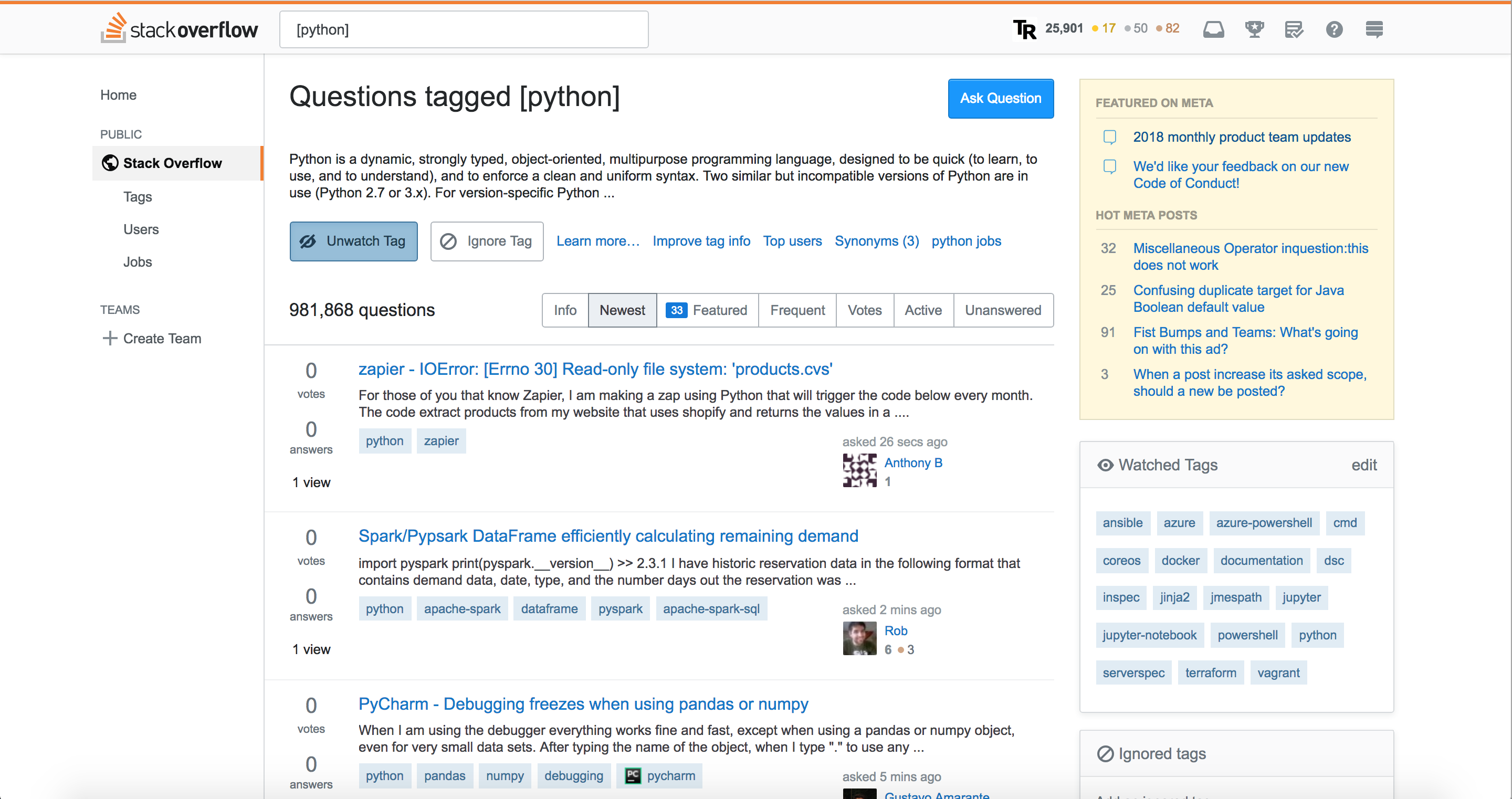Click Ask Question button
This screenshot has height=799, width=1512.
tap(1001, 99)
